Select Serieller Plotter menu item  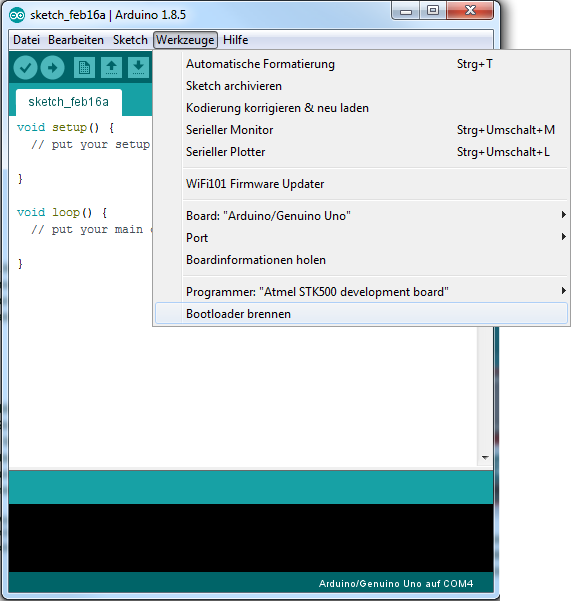click(x=361, y=152)
